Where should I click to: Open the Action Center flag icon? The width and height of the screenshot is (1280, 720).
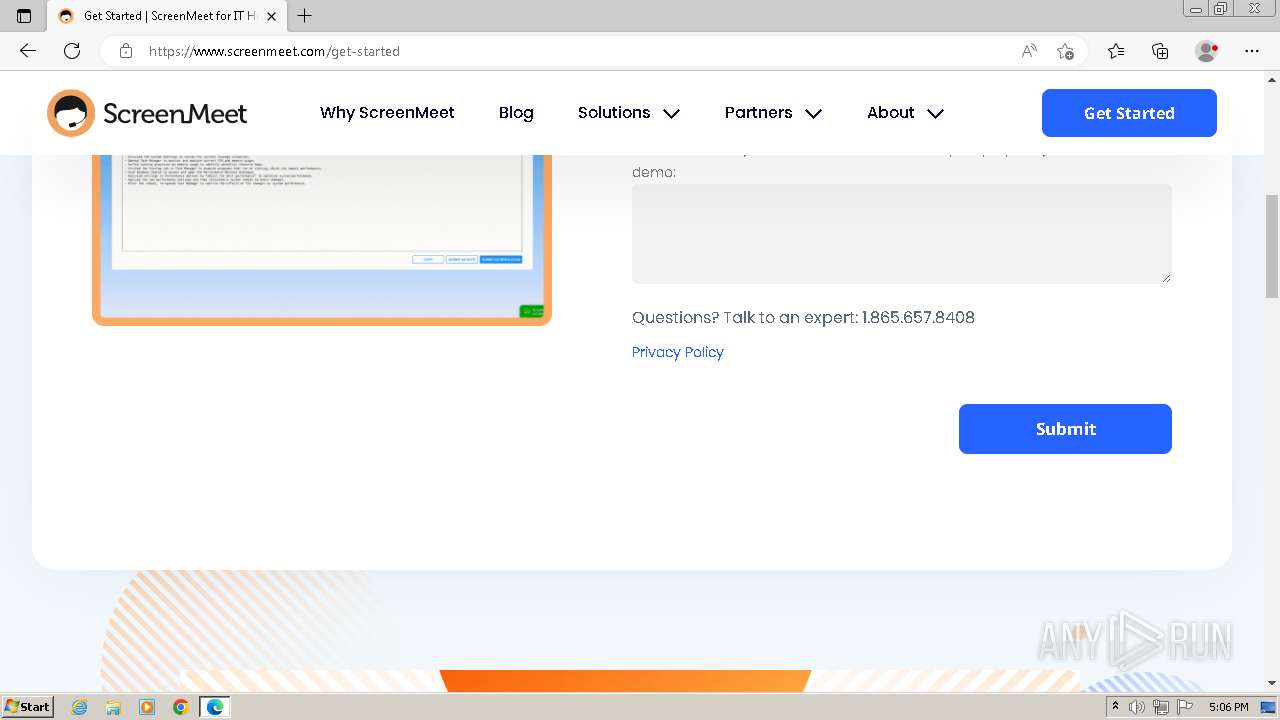point(1185,707)
